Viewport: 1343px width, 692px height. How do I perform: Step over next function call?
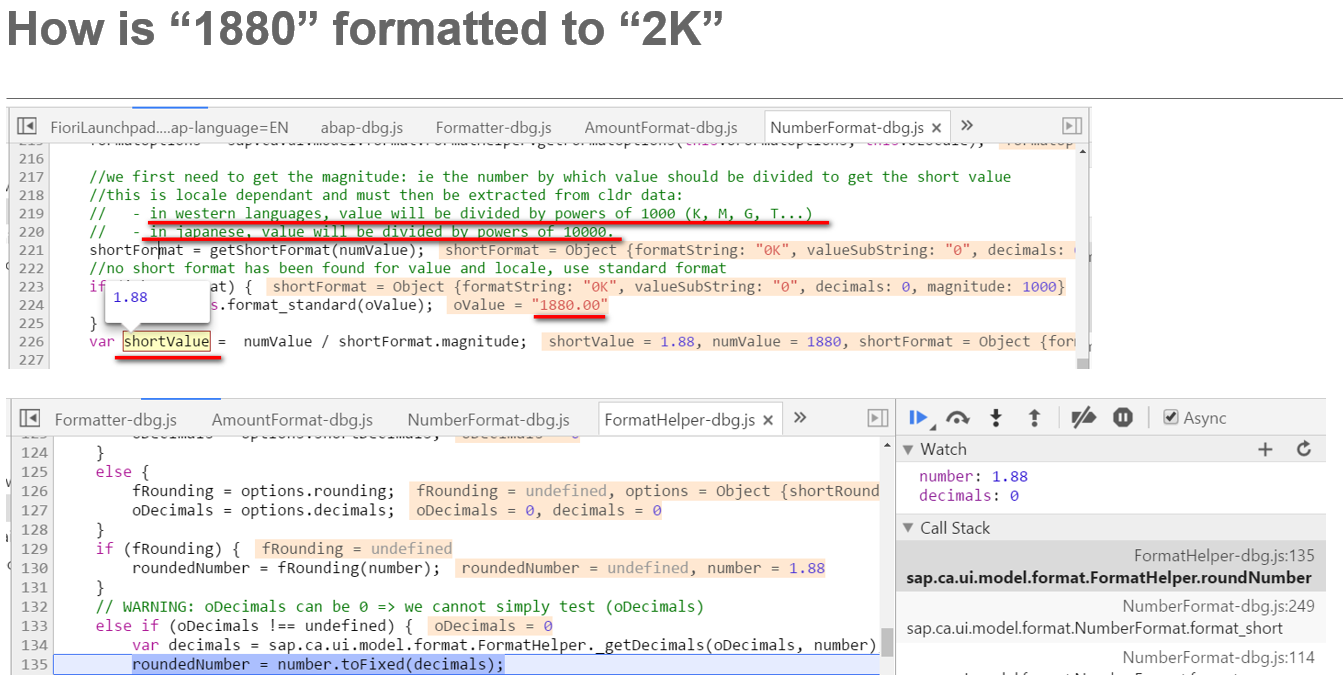958,418
